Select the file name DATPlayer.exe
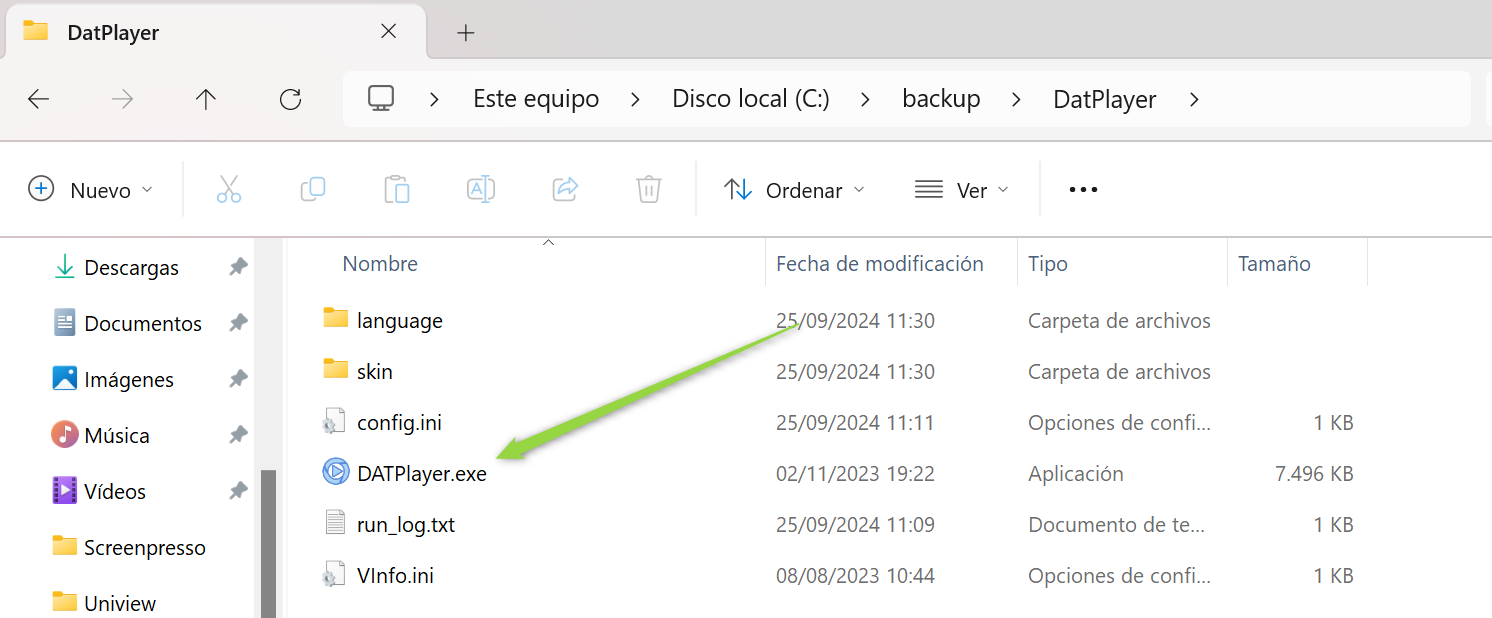 click(x=422, y=473)
